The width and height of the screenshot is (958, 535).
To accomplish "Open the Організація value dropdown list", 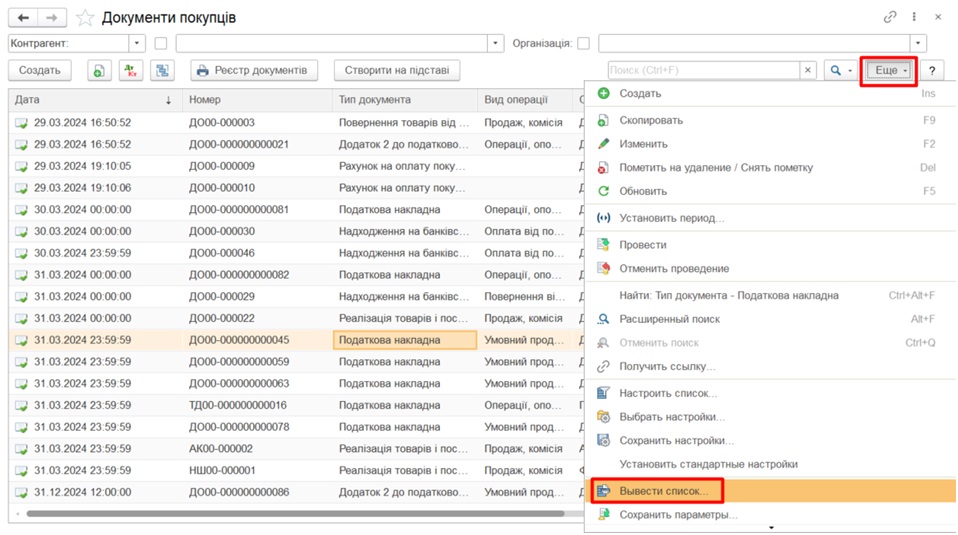I will 918,43.
